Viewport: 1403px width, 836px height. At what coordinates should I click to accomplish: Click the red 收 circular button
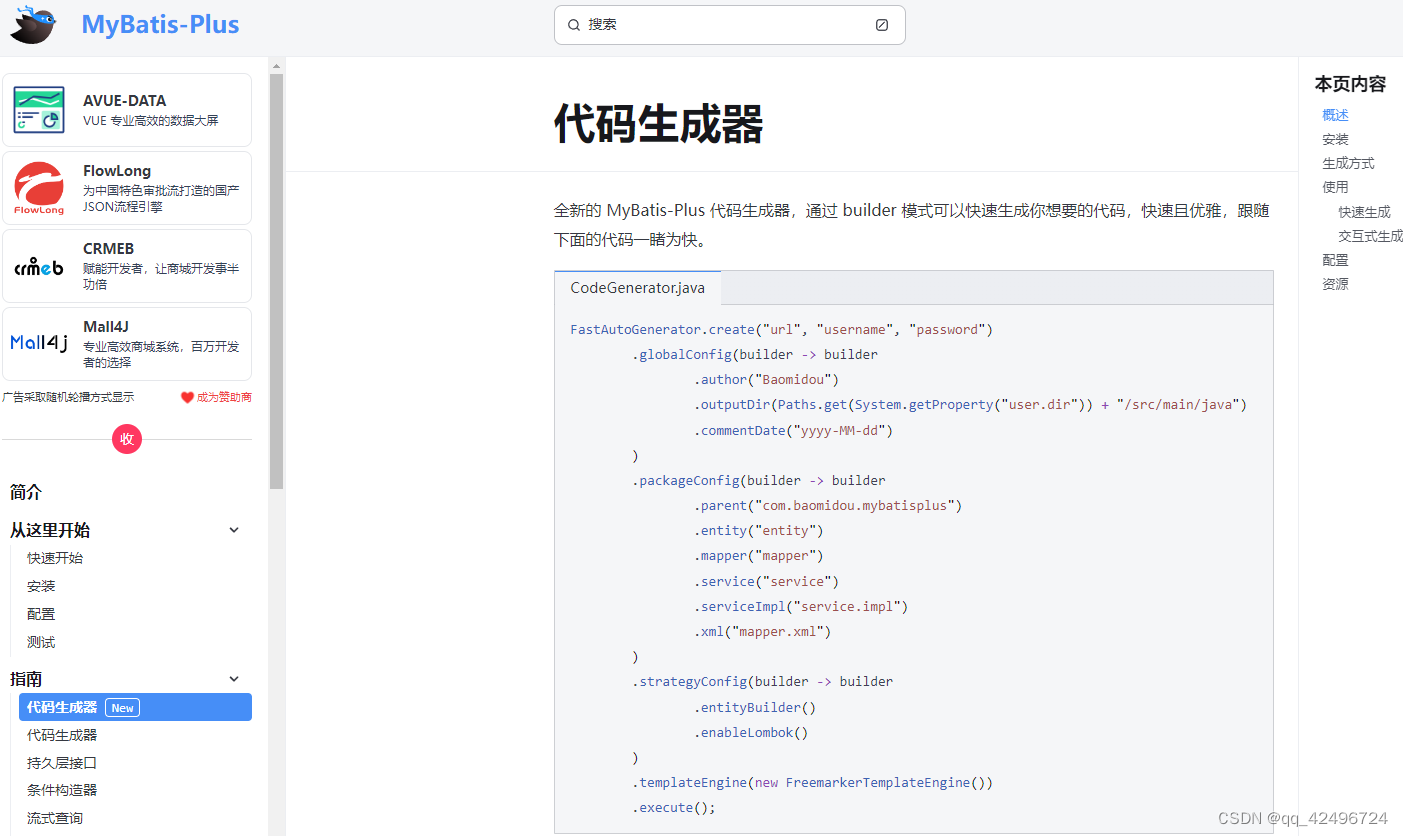(126, 438)
